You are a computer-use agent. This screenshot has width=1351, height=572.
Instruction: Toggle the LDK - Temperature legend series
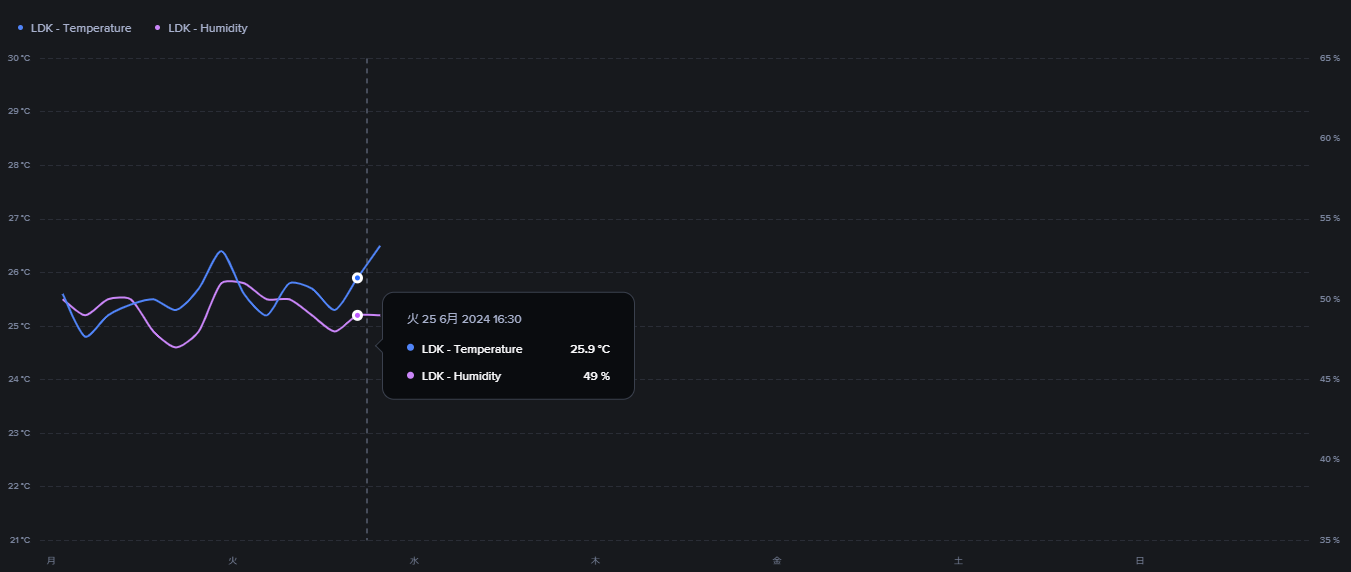click(x=75, y=28)
